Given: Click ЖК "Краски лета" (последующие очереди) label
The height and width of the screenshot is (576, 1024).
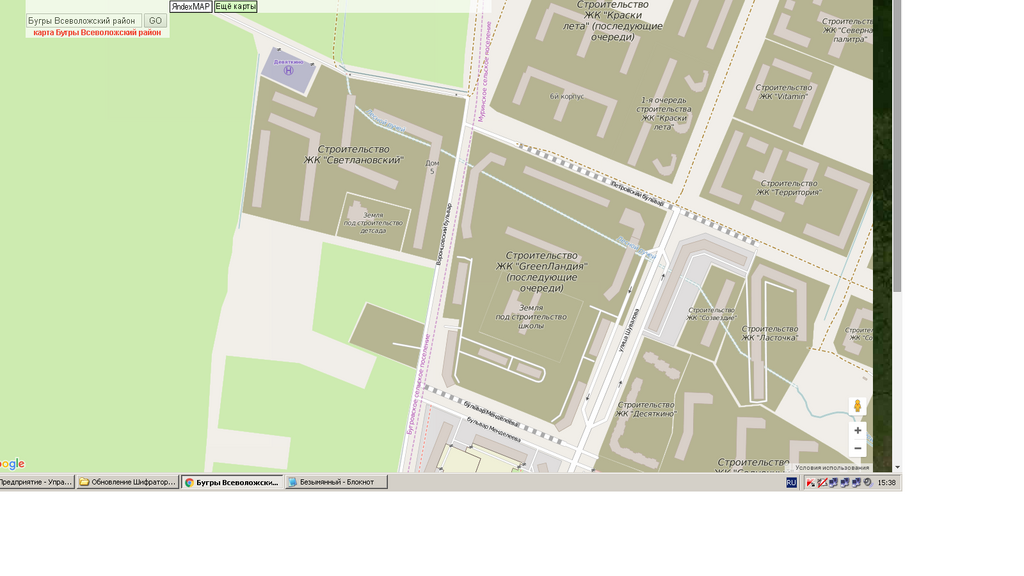Looking at the screenshot, I should pyautogui.click(x=613, y=21).
